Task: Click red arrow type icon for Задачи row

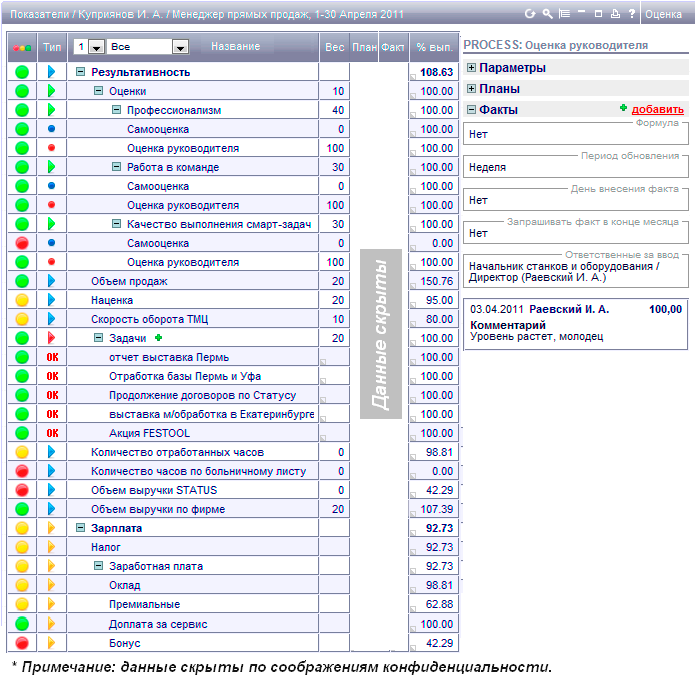Action: (x=51, y=338)
